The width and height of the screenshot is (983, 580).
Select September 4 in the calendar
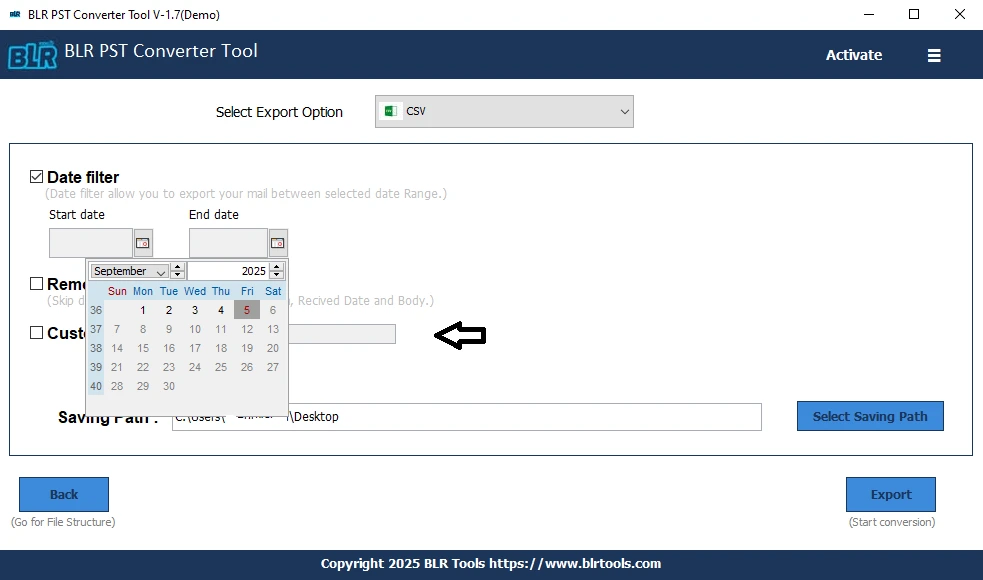pos(221,310)
